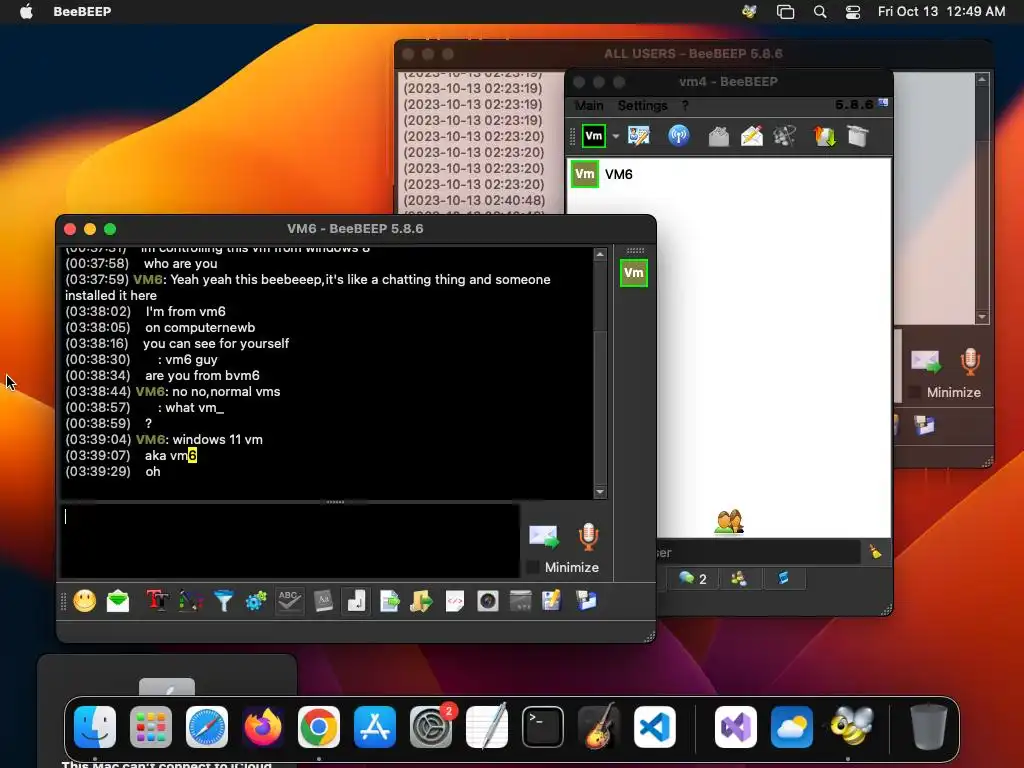Open the font color picker icon
The width and height of the screenshot is (1024, 768).
190,601
